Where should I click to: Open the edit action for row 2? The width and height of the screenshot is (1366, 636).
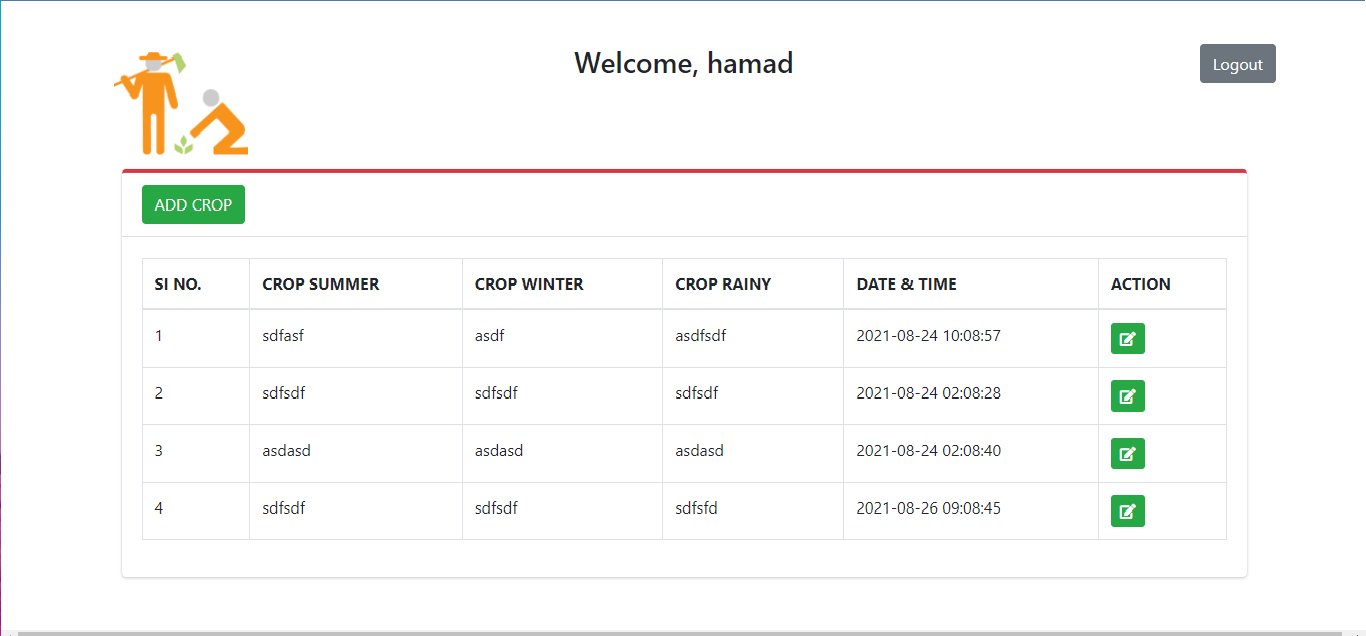point(1127,396)
